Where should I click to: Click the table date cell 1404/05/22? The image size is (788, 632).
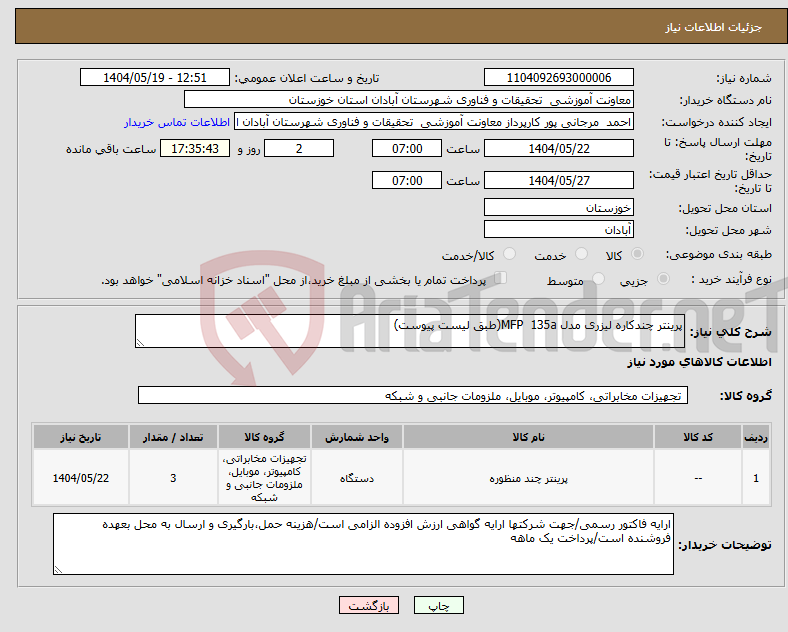pos(81,478)
